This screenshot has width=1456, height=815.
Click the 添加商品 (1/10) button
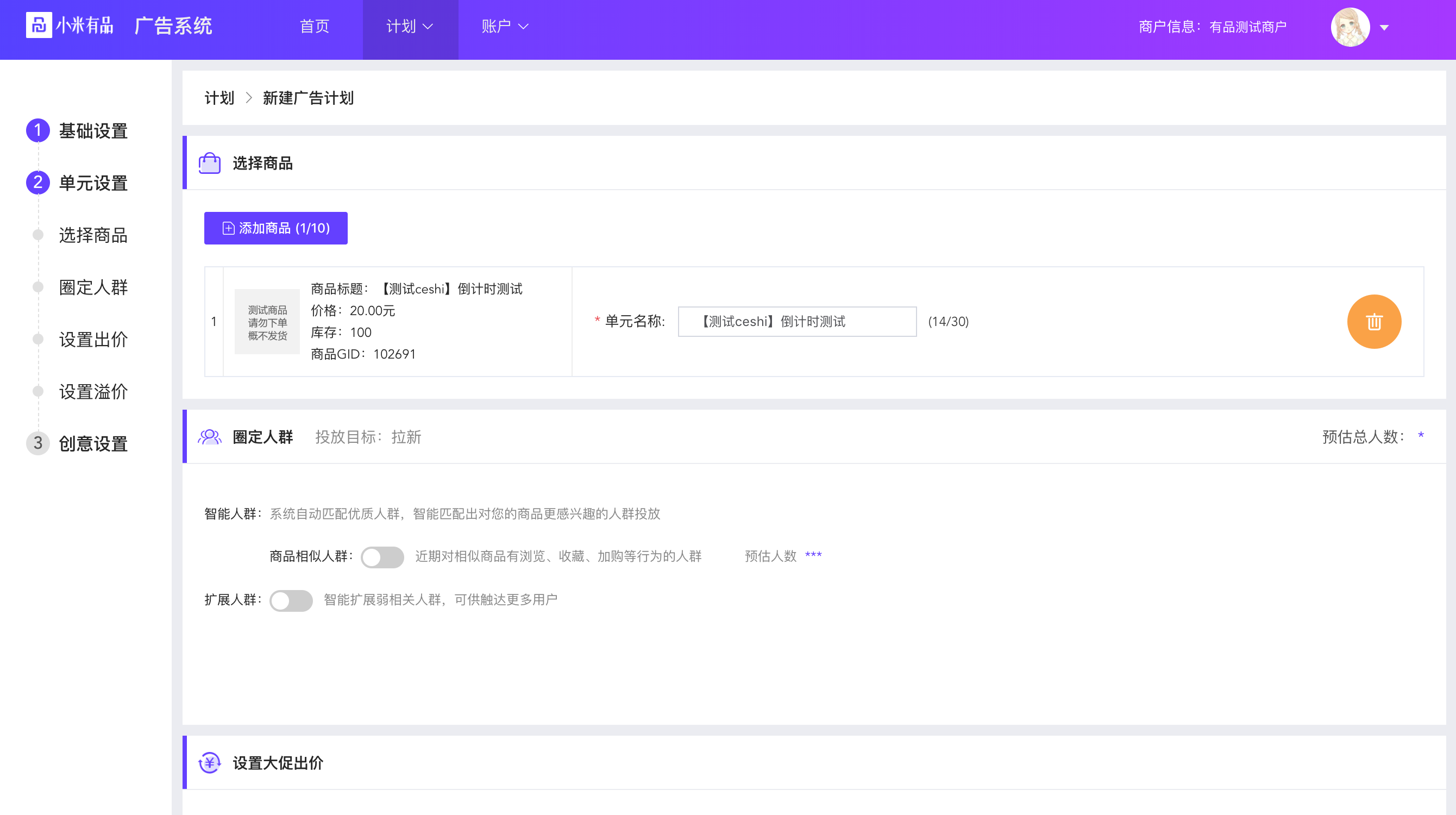point(276,228)
